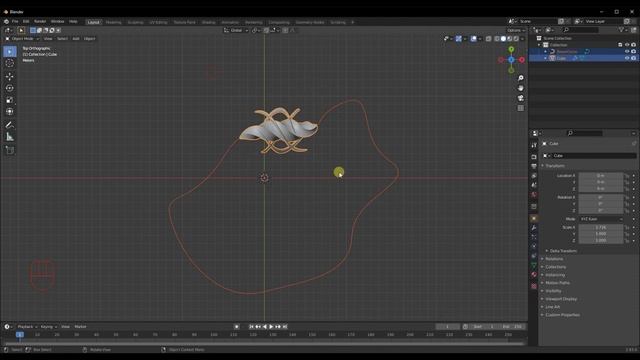The height and width of the screenshot is (360, 640).
Task: Open the Texture properties tab
Action: 534,286
